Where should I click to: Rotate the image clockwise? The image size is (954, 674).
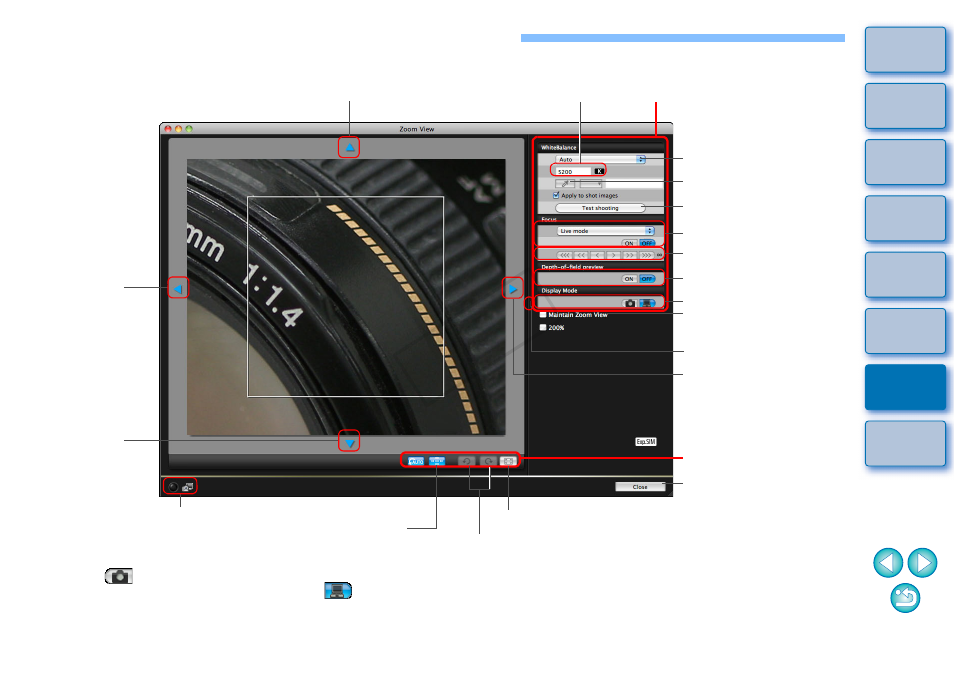[x=488, y=461]
